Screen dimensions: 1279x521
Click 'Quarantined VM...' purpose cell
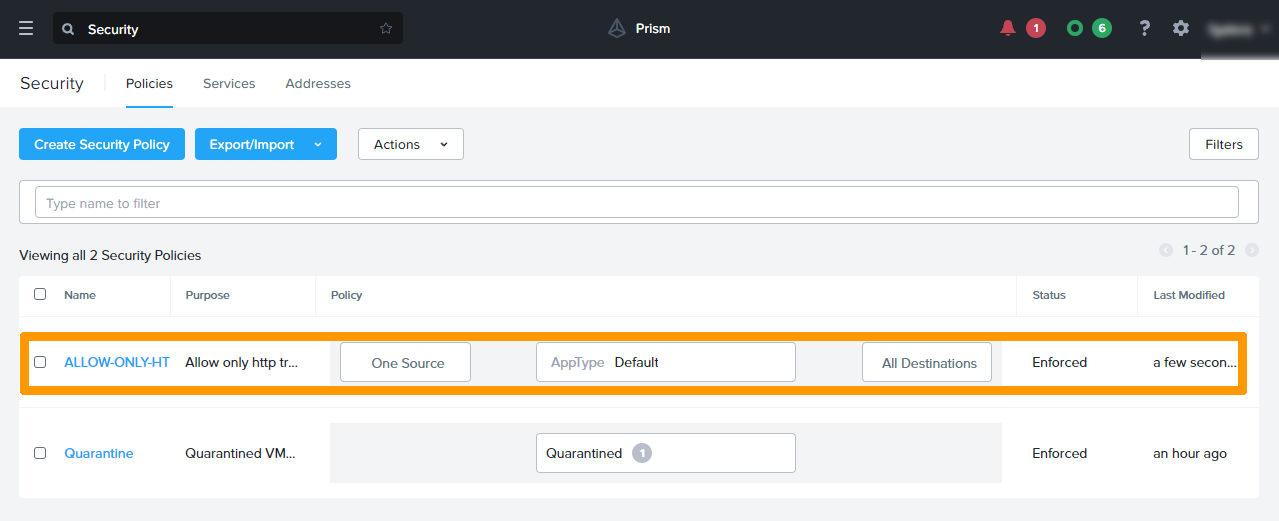pos(241,453)
